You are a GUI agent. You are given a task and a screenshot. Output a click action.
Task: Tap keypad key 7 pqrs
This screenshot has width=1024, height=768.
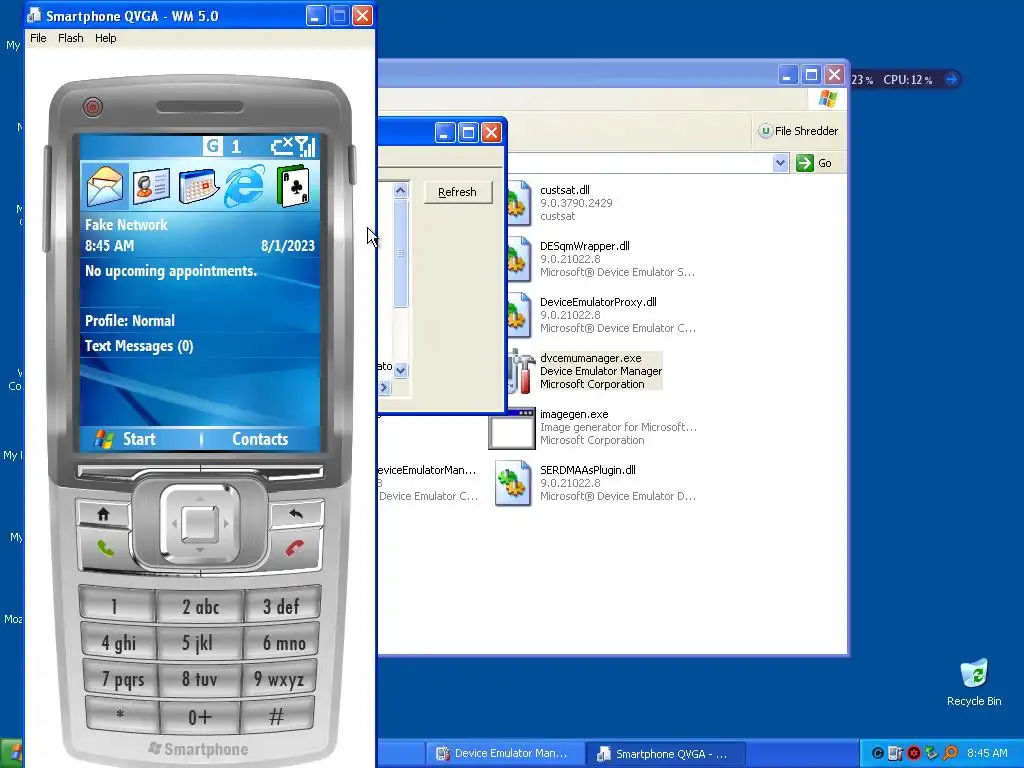(121, 679)
